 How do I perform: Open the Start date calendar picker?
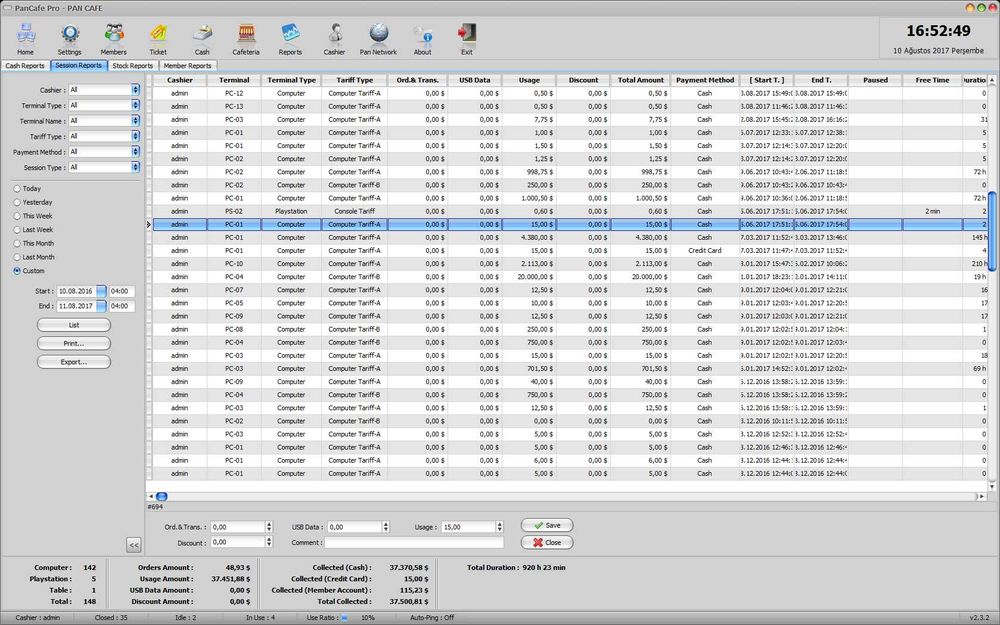(x=101, y=291)
